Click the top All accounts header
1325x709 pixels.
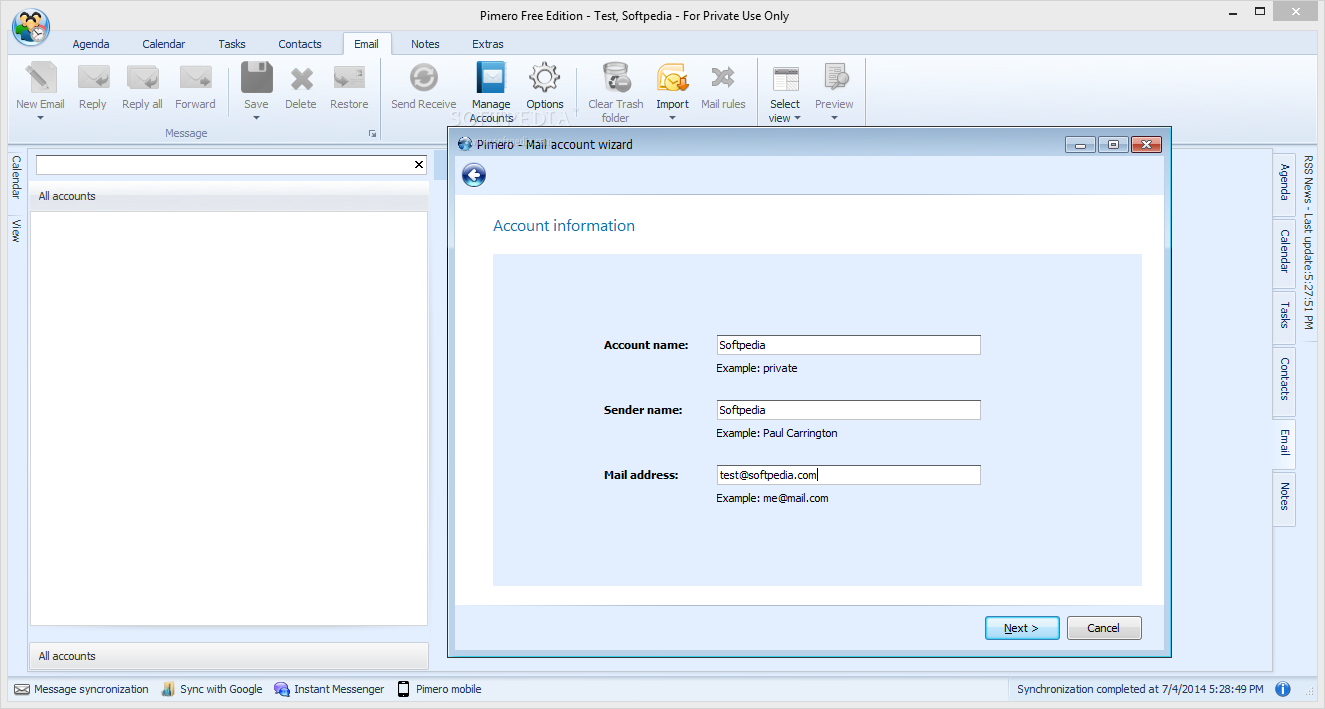click(229, 196)
